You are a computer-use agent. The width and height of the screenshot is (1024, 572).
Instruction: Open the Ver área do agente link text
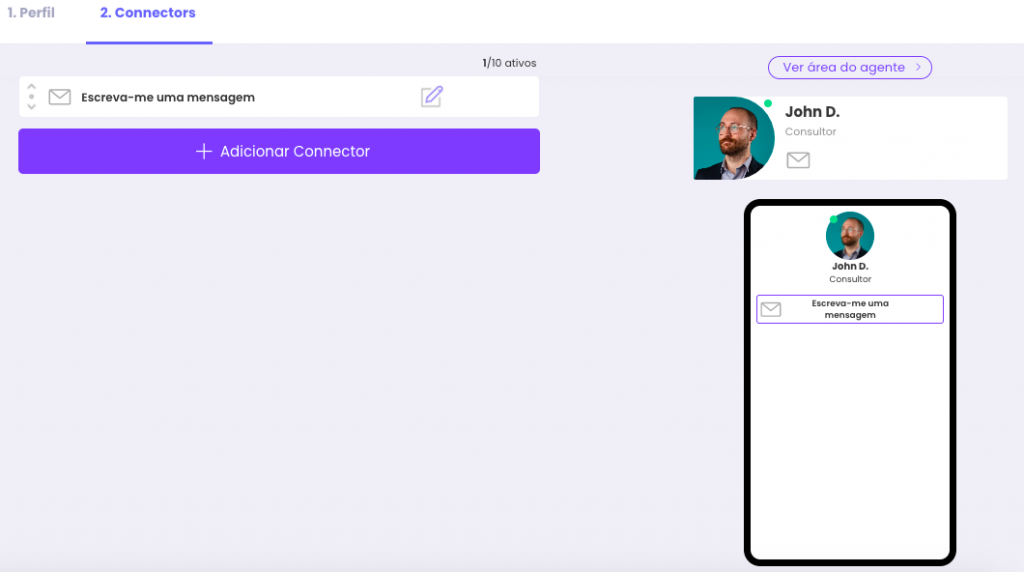pos(843,67)
